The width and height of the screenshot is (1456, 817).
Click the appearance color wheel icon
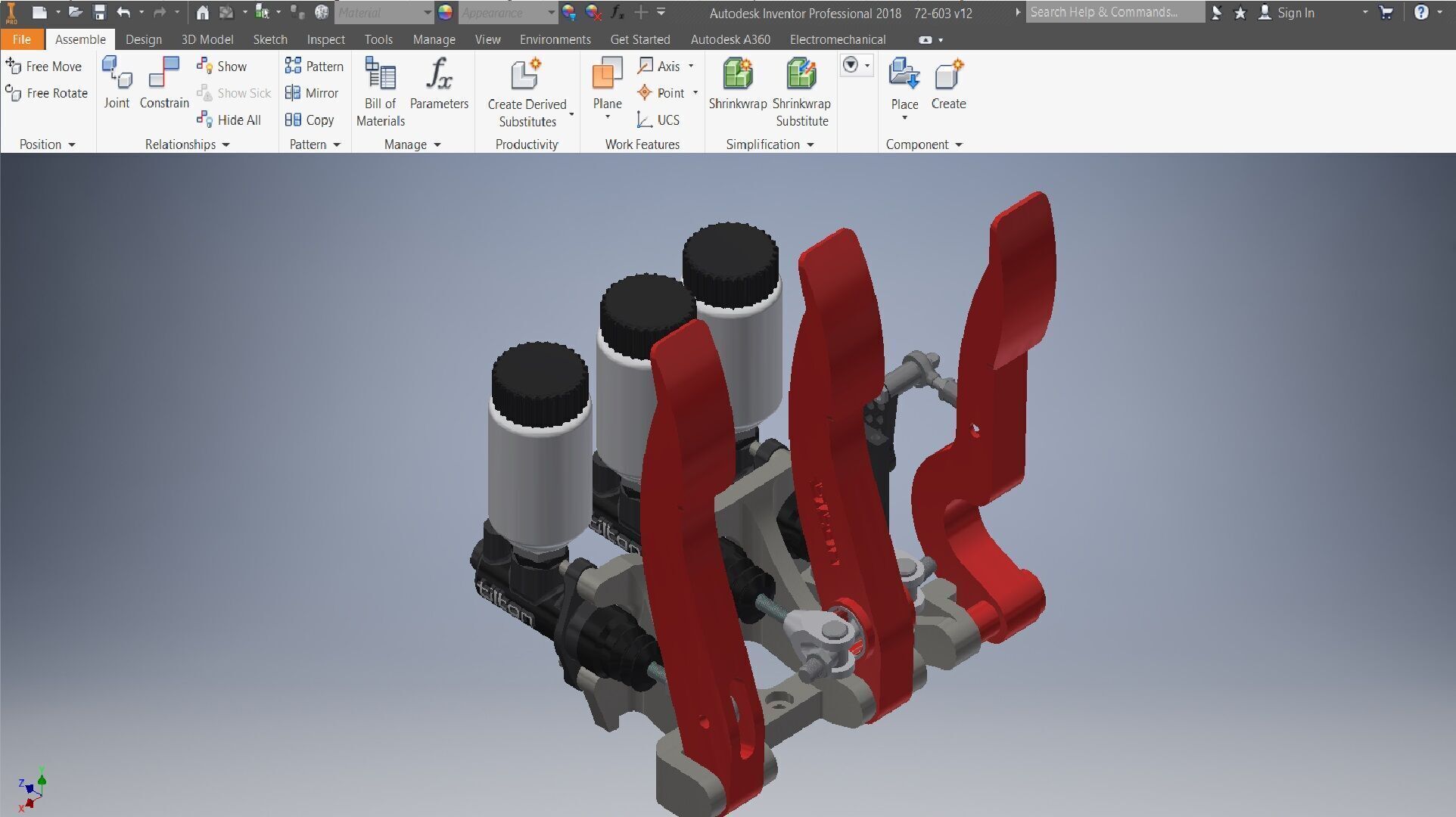point(445,12)
